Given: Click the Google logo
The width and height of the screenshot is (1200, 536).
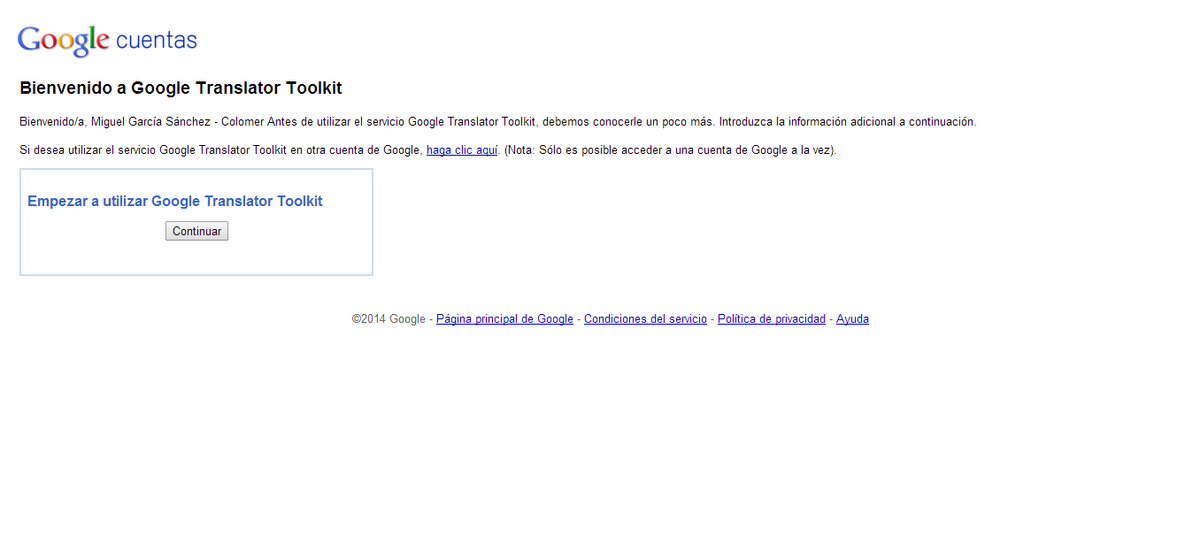Looking at the screenshot, I should click(63, 40).
